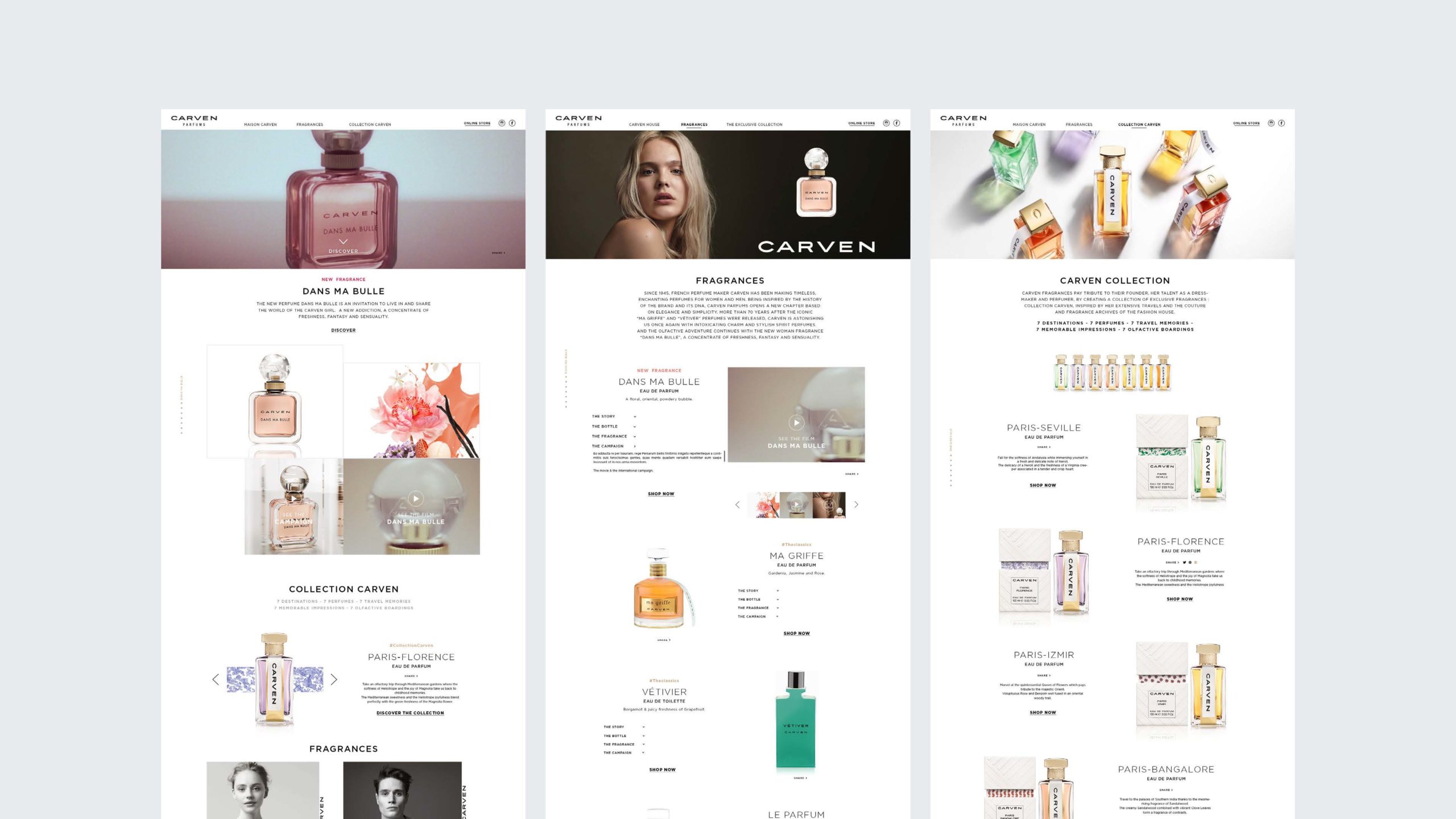This screenshot has width=1456, height=819.
Task: Open Maison Carven in the home page nav
Action: [x=260, y=125]
